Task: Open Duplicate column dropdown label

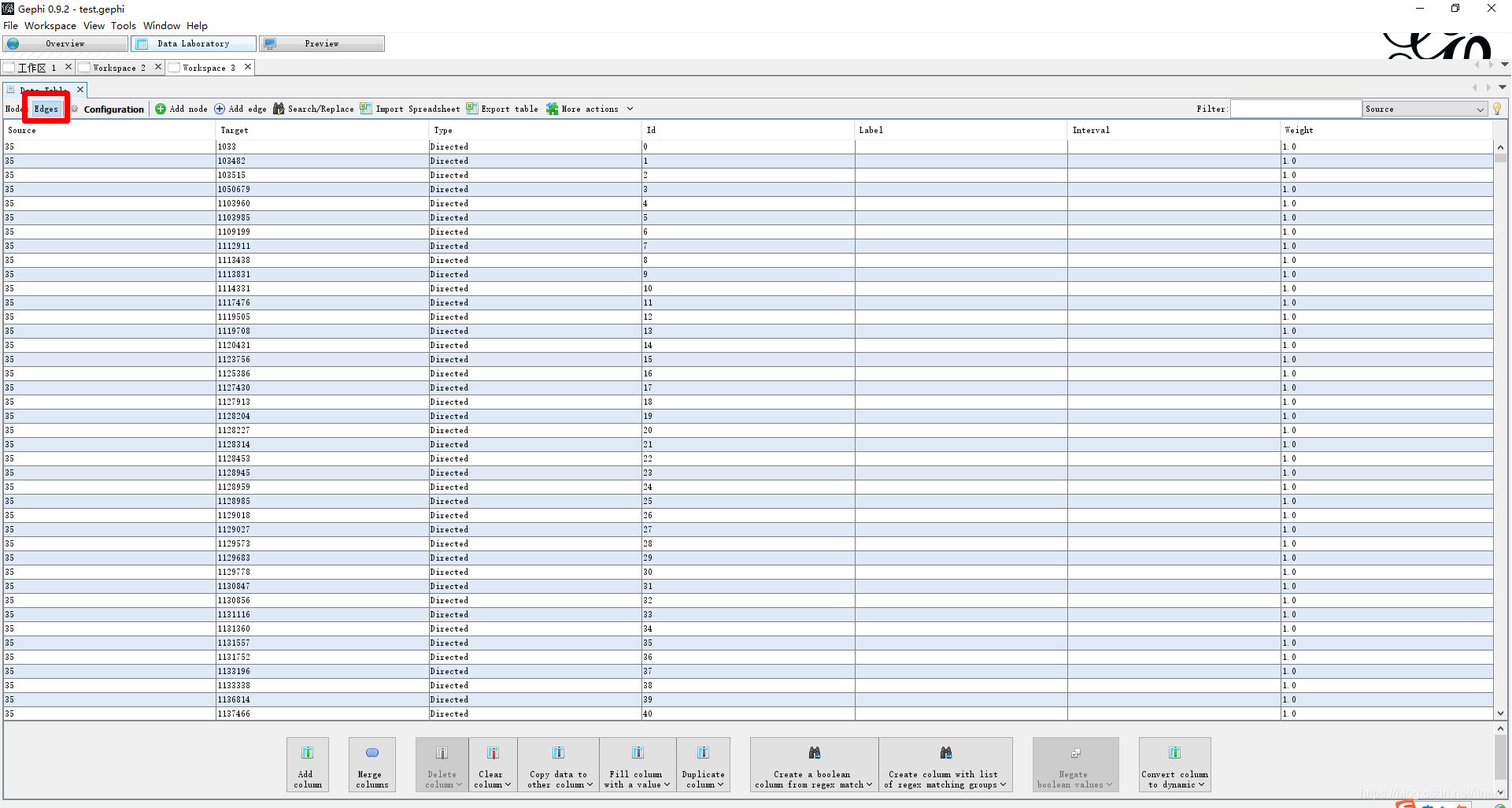Action: 703,780
